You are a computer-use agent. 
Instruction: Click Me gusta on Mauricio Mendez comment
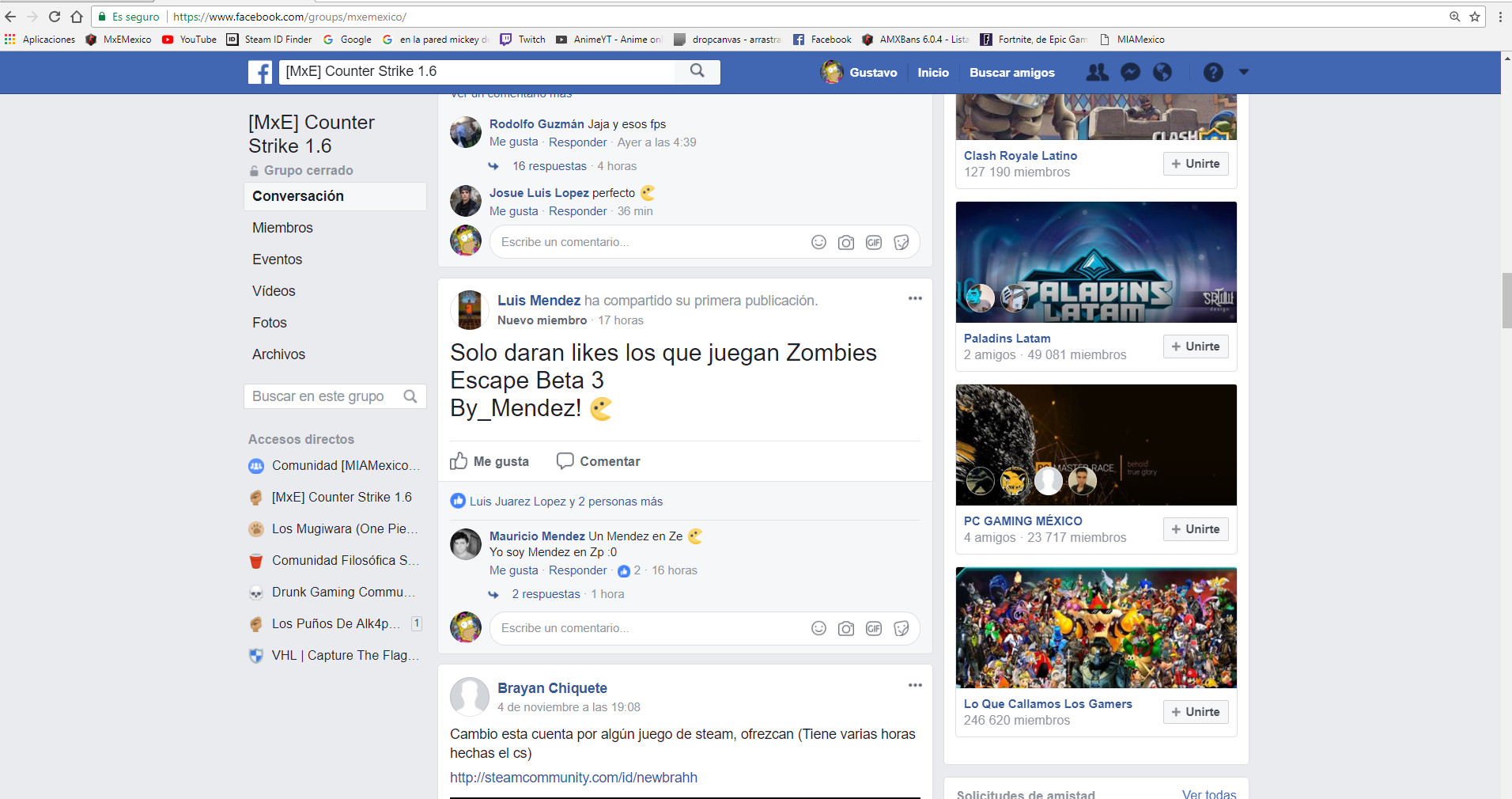point(513,570)
